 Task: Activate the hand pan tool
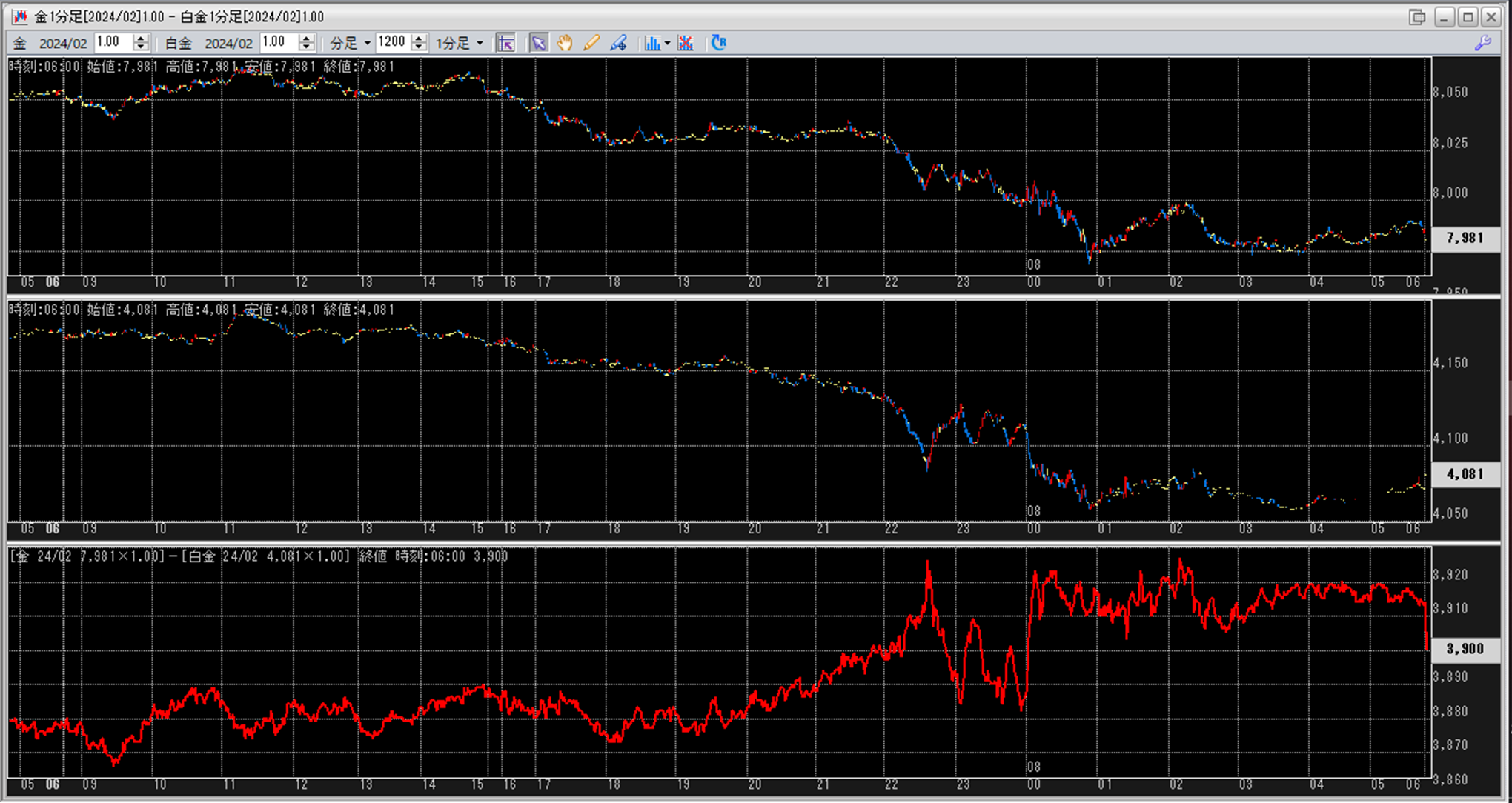point(565,43)
